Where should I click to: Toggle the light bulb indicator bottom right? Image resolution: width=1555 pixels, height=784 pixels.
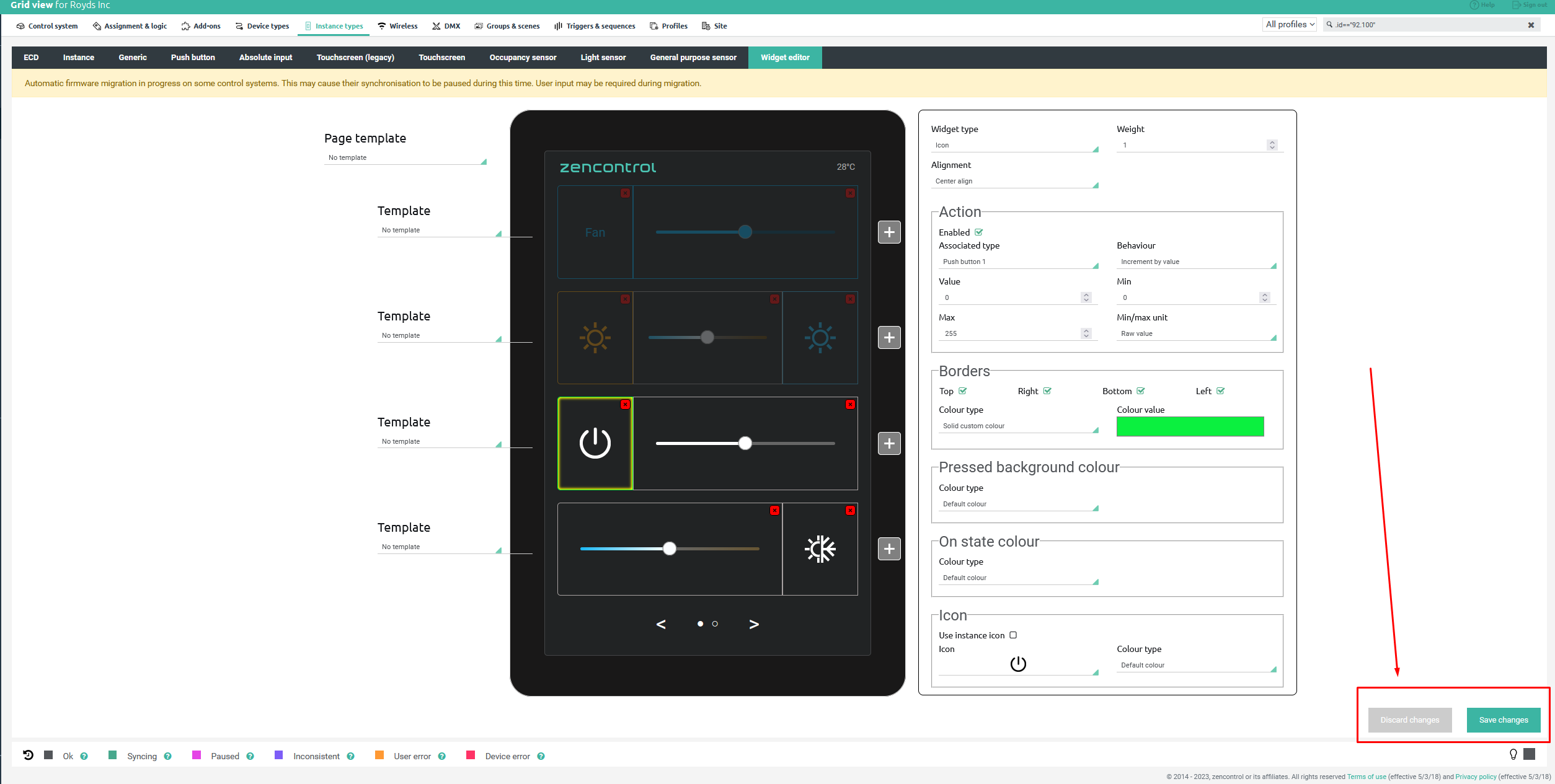point(1513,755)
